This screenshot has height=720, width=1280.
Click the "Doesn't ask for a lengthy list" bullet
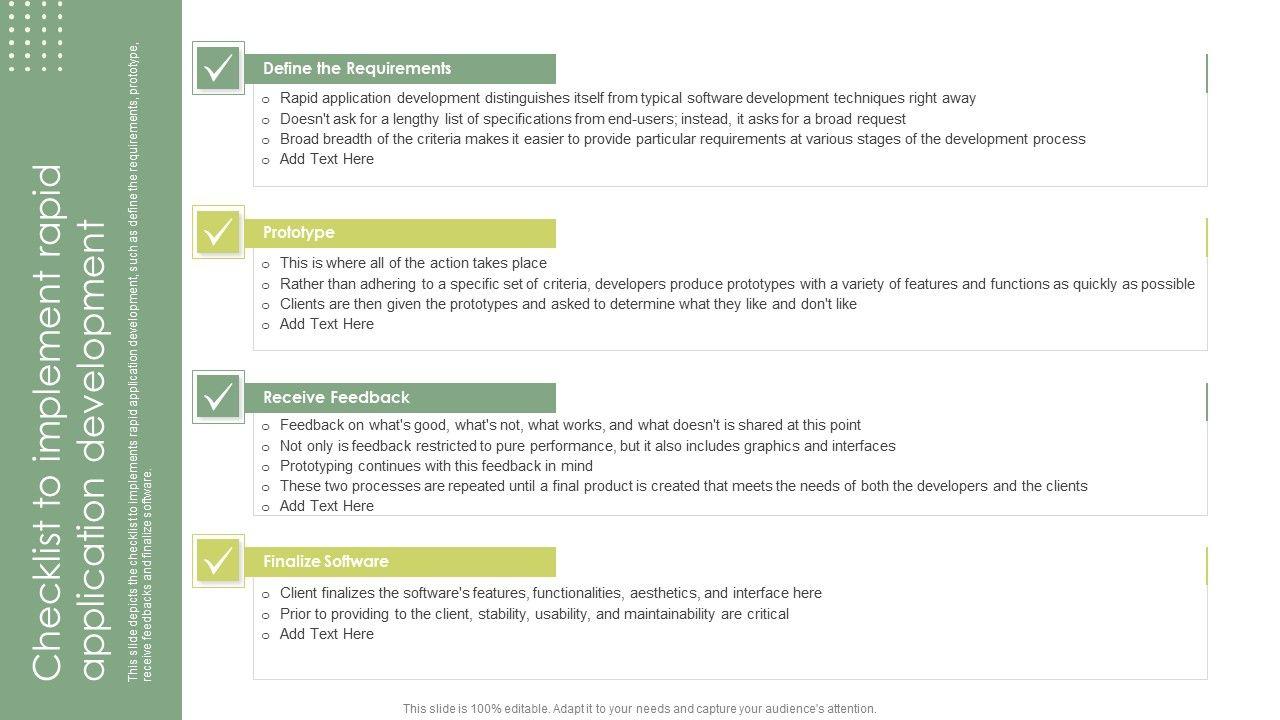(592, 119)
